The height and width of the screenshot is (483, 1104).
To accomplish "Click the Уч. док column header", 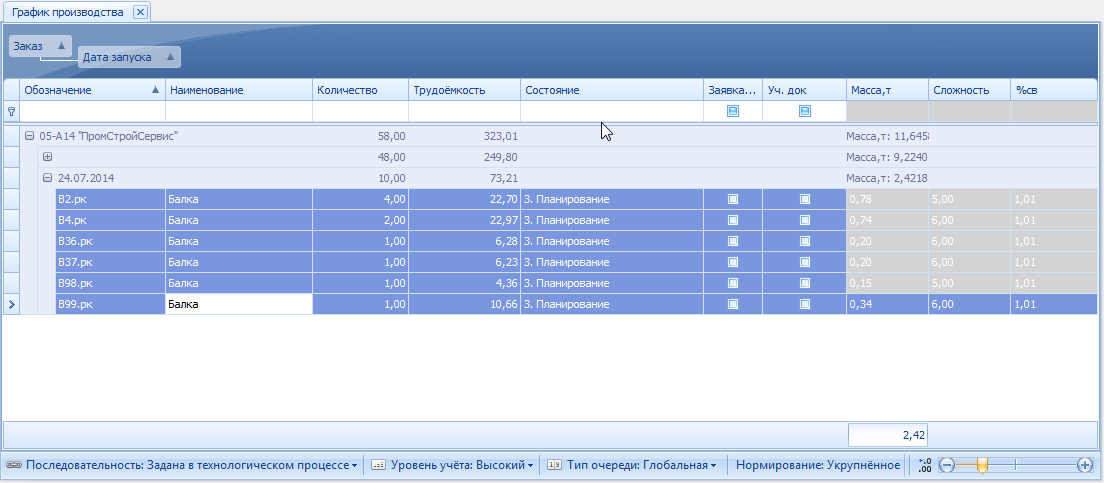I will point(804,90).
